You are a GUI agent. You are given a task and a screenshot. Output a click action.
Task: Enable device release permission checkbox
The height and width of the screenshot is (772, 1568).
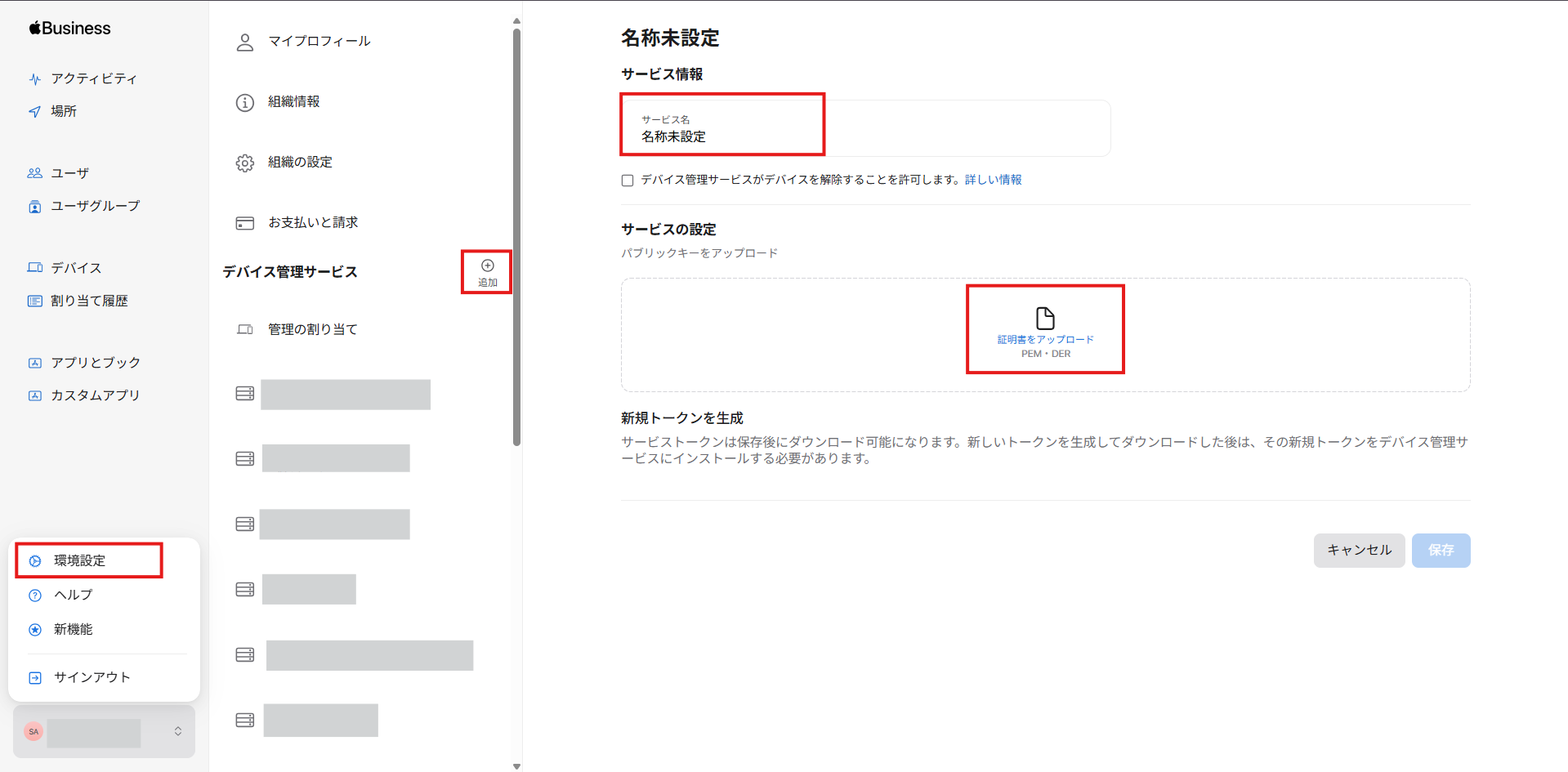(x=627, y=180)
